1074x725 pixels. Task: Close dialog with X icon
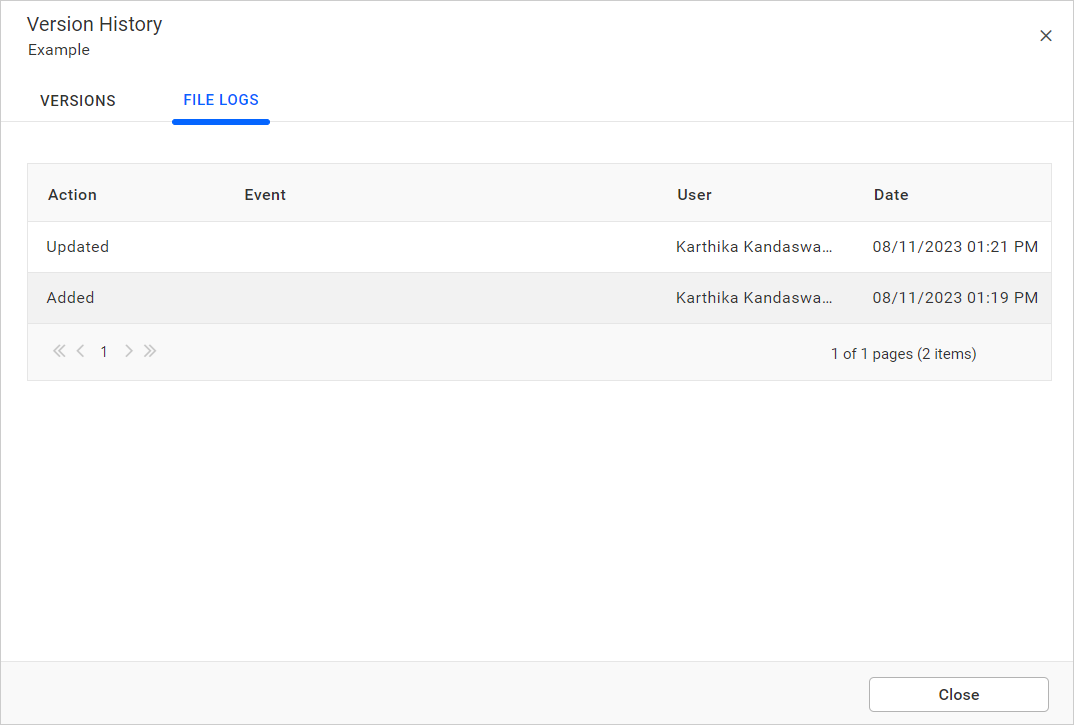click(x=1046, y=36)
